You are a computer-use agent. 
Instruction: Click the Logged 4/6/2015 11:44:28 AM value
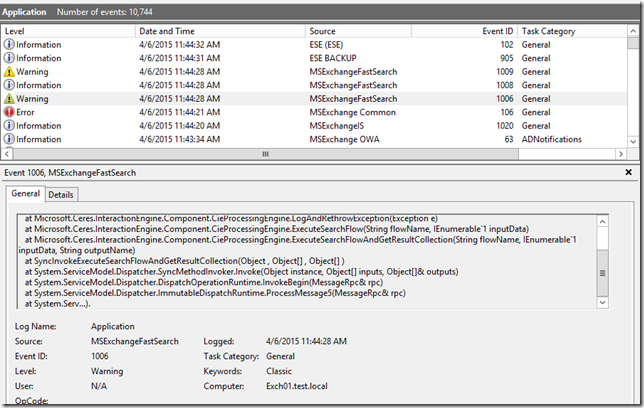point(306,341)
